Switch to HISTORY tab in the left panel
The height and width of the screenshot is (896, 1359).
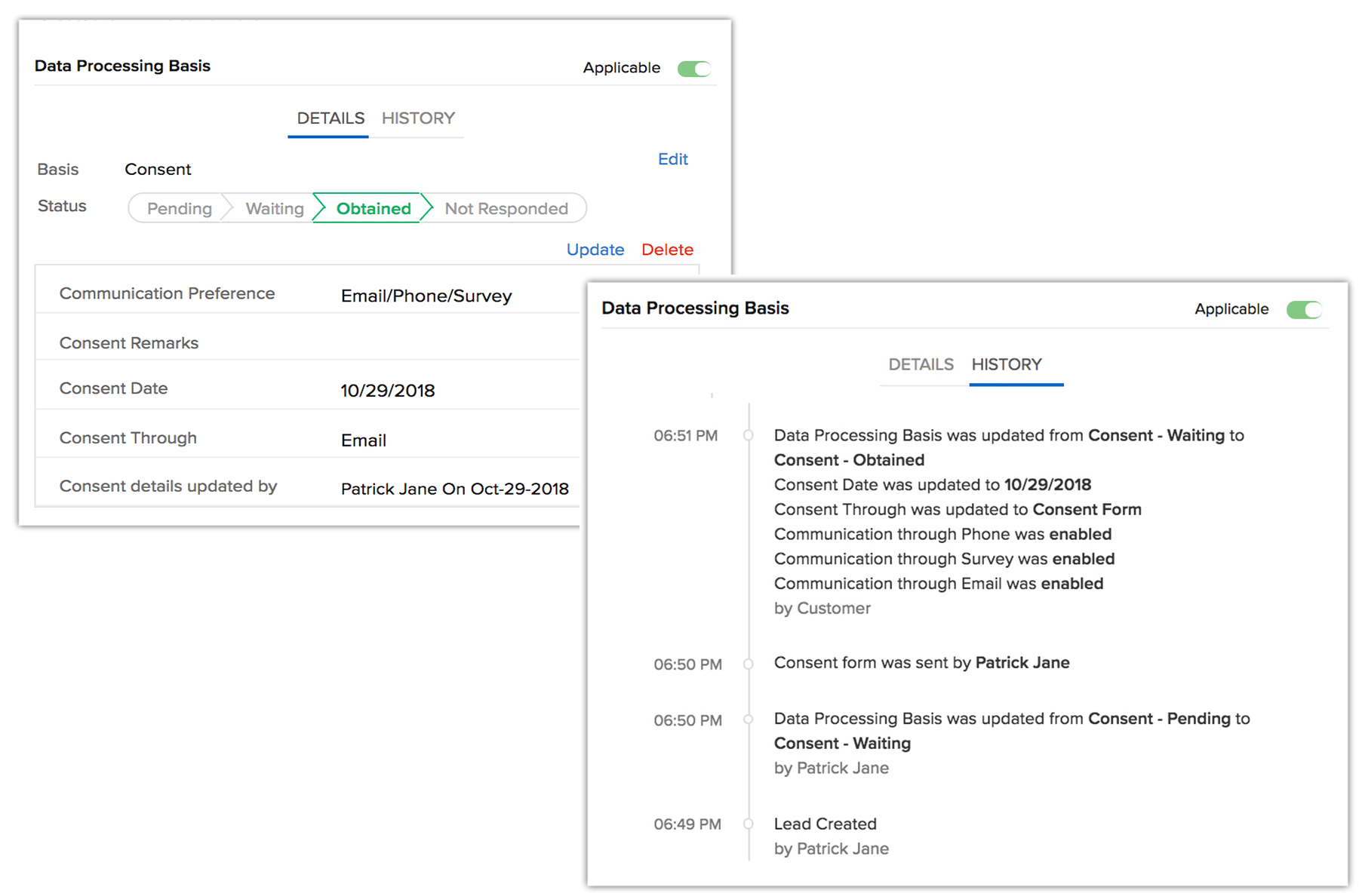418,118
